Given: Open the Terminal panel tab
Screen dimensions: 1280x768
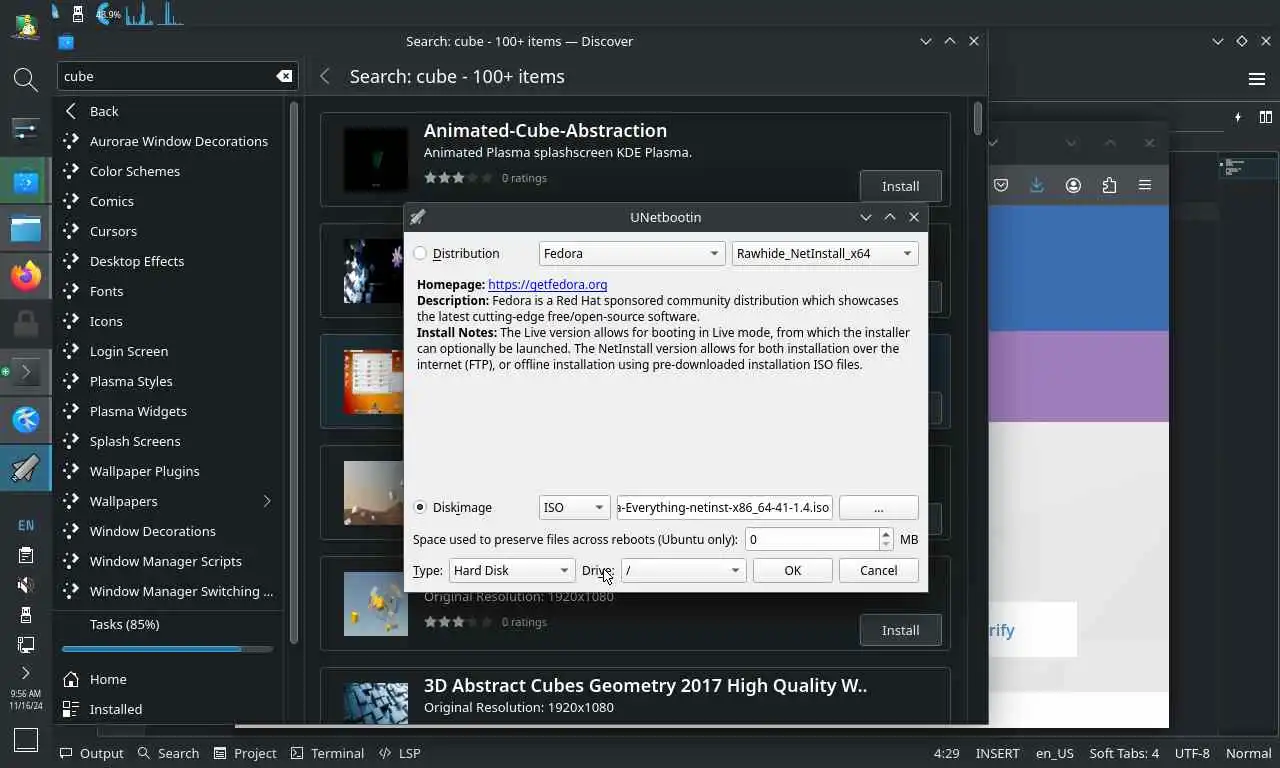Looking at the screenshot, I should pyautogui.click(x=328, y=753).
